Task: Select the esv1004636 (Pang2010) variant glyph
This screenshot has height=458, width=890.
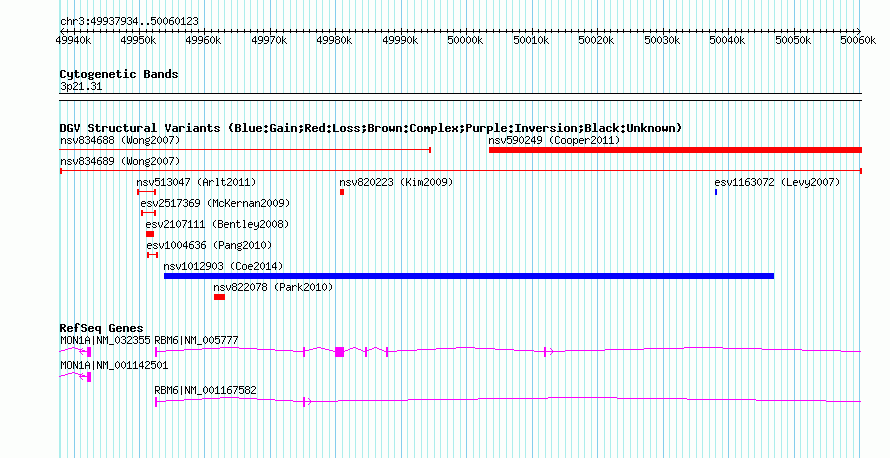Action: pyautogui.click(x=152, y=255)
